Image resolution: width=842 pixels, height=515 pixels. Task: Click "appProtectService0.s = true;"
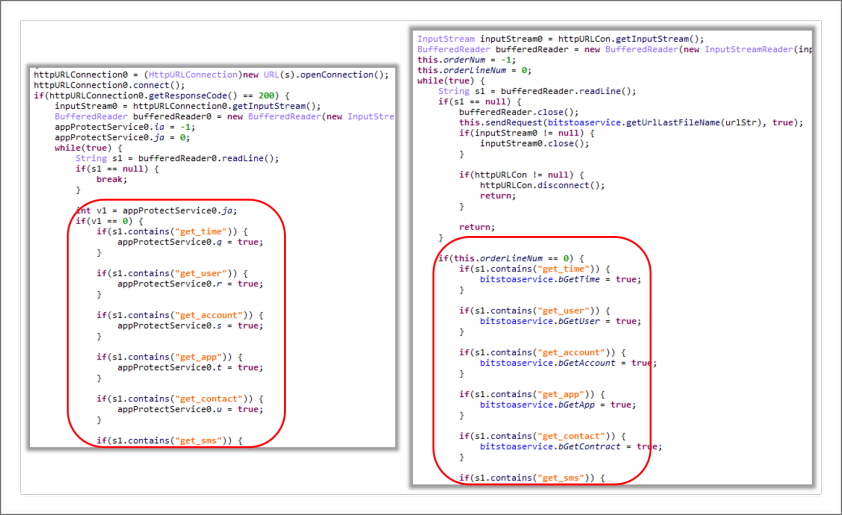(190, 326)
